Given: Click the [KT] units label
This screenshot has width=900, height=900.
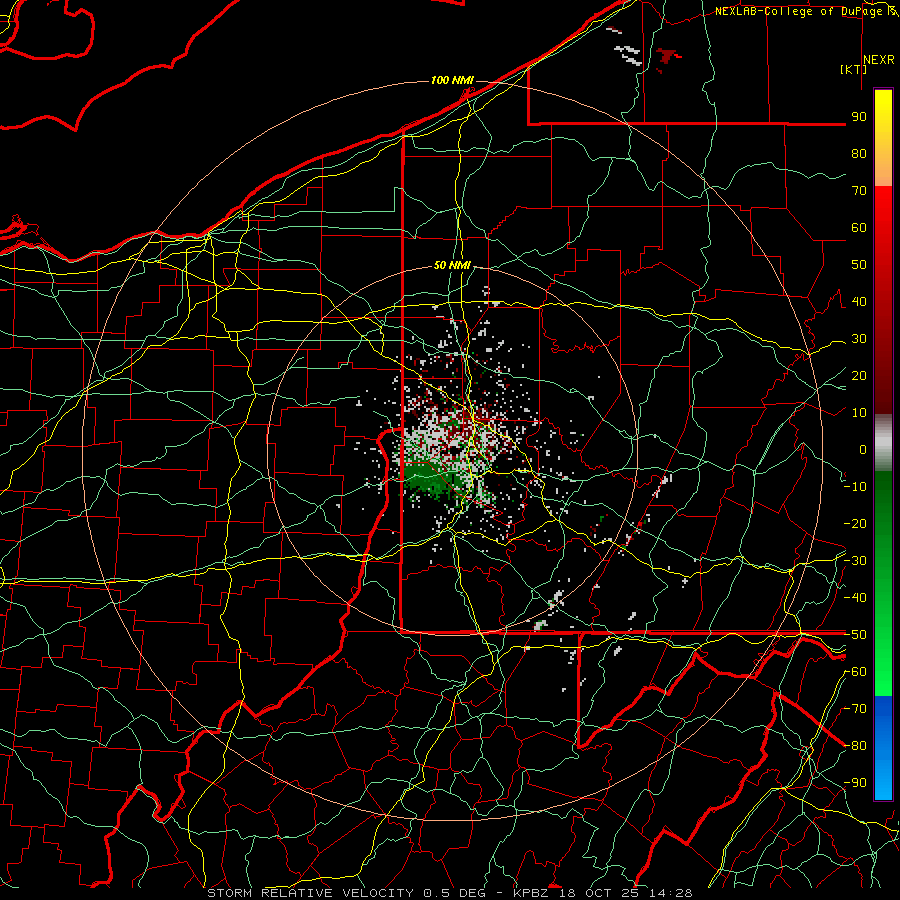Looking at the screenshot, I should (x=853, y=70).
